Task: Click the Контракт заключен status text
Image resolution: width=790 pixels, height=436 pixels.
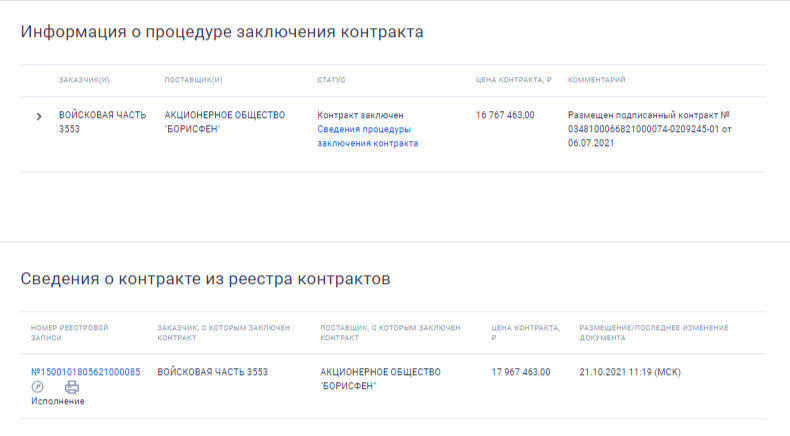Action: pos(360,115)
